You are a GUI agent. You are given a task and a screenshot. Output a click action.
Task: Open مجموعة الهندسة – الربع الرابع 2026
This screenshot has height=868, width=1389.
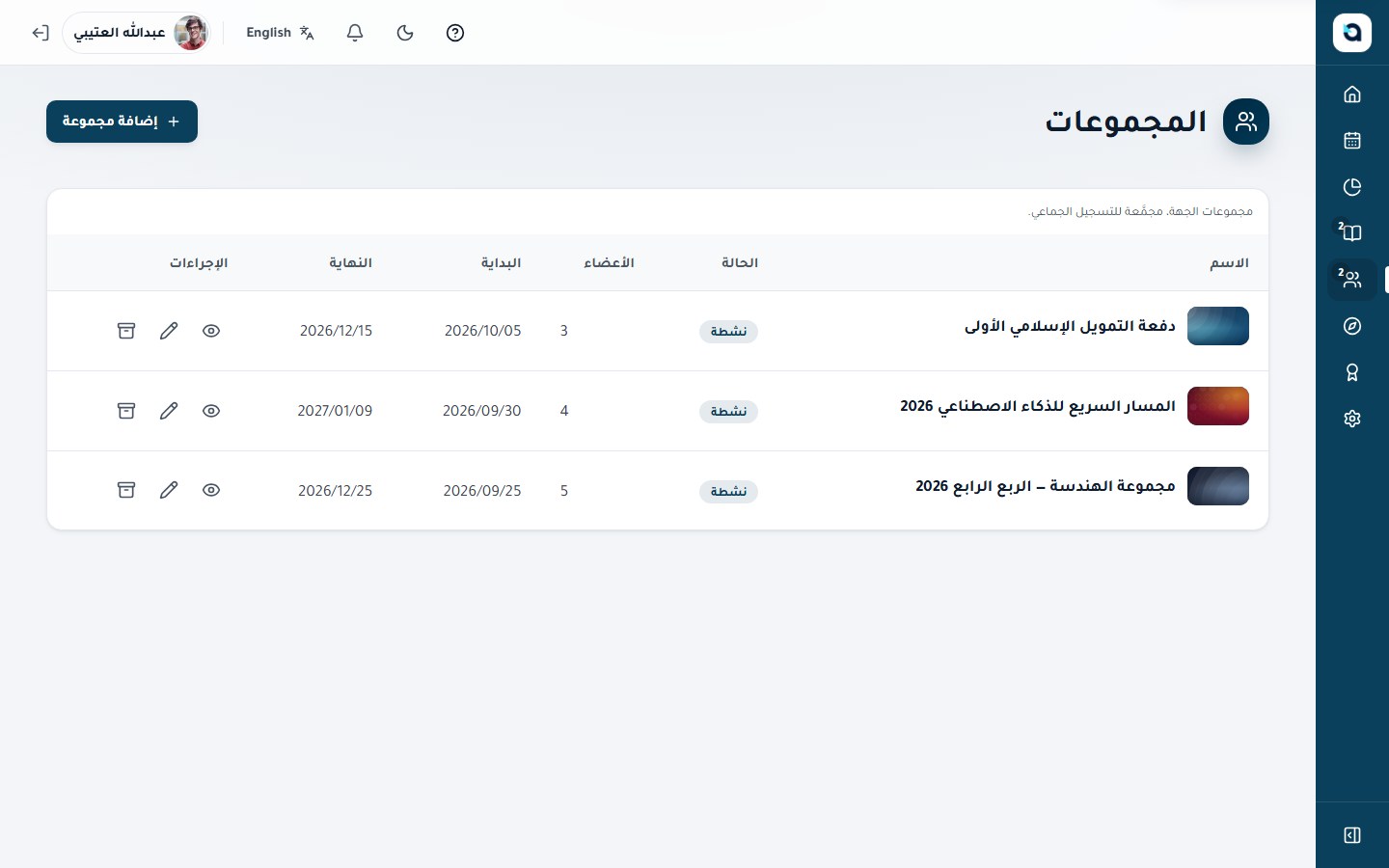click(x=1046, y=486)
